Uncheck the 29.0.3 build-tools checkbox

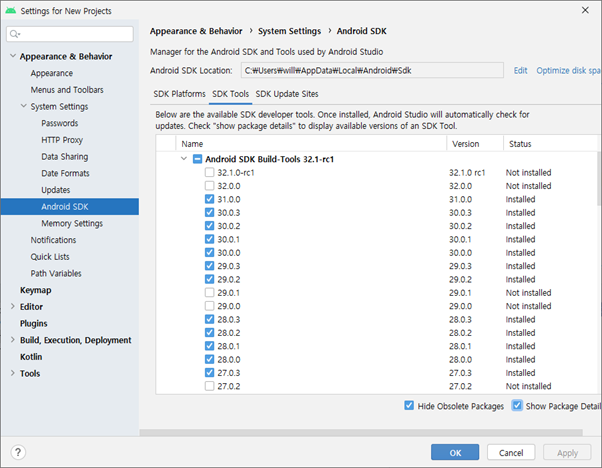[209, 266]
